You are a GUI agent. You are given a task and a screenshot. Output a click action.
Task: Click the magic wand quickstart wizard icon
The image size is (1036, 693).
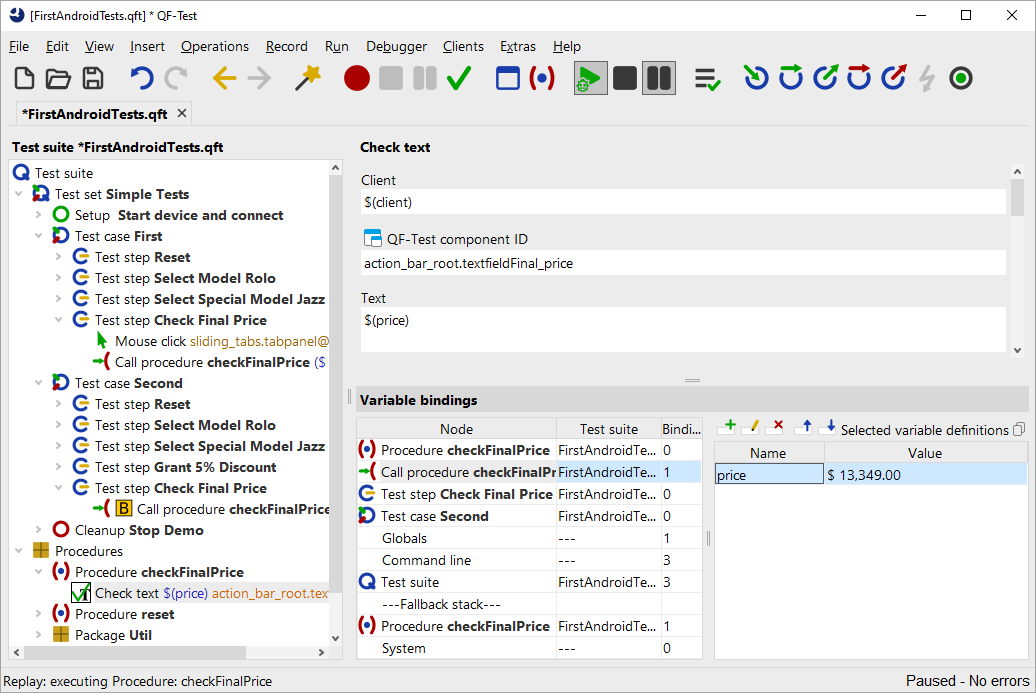[x=307, y=78]
